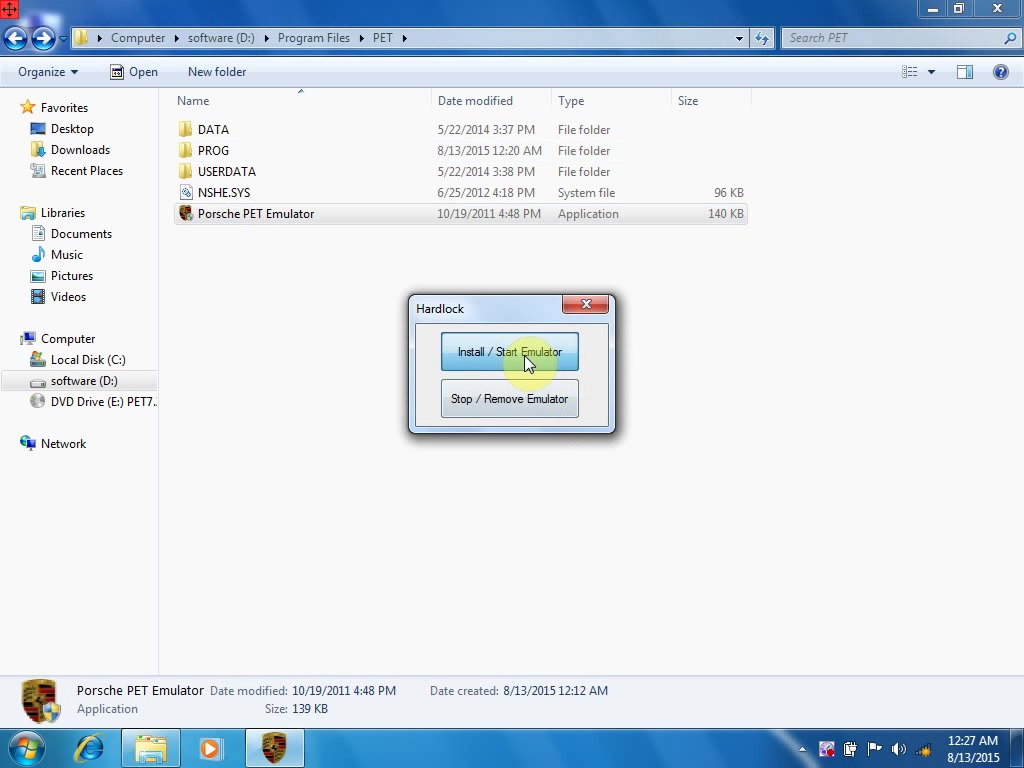Click the Install / Start Emulator button
Image resolution: width=1024 pixels, height=768 pixels.
click(x=509, y=352)
